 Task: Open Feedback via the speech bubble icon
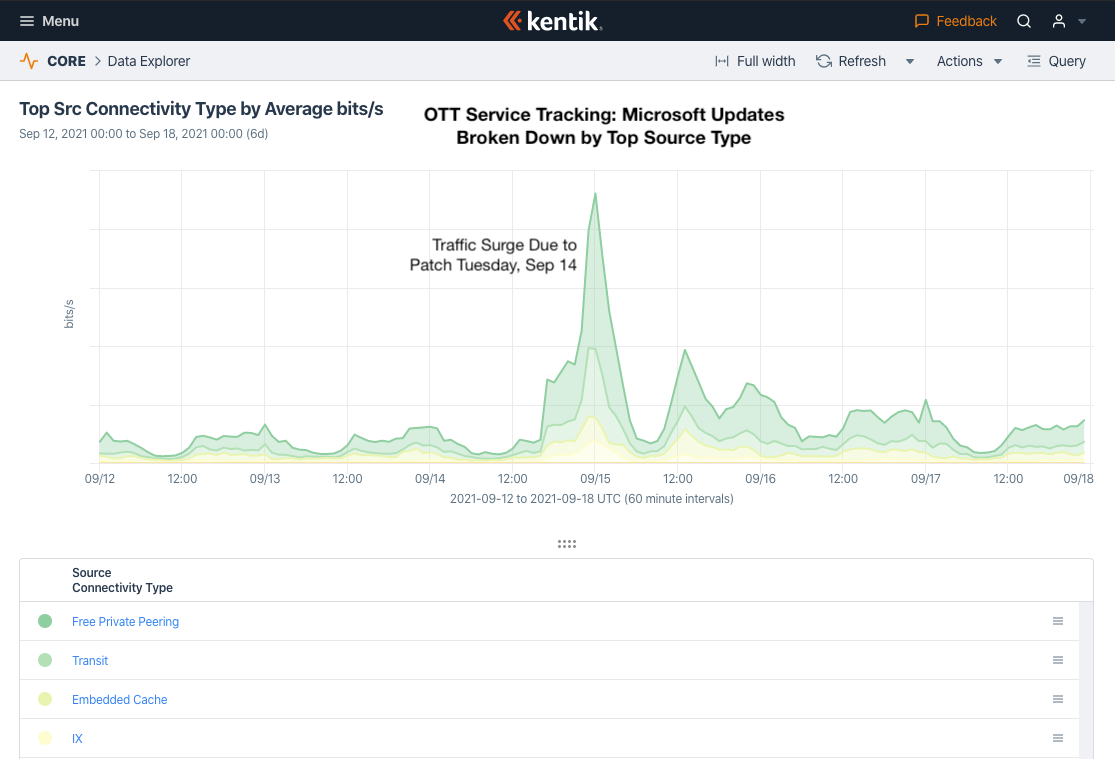922,21
